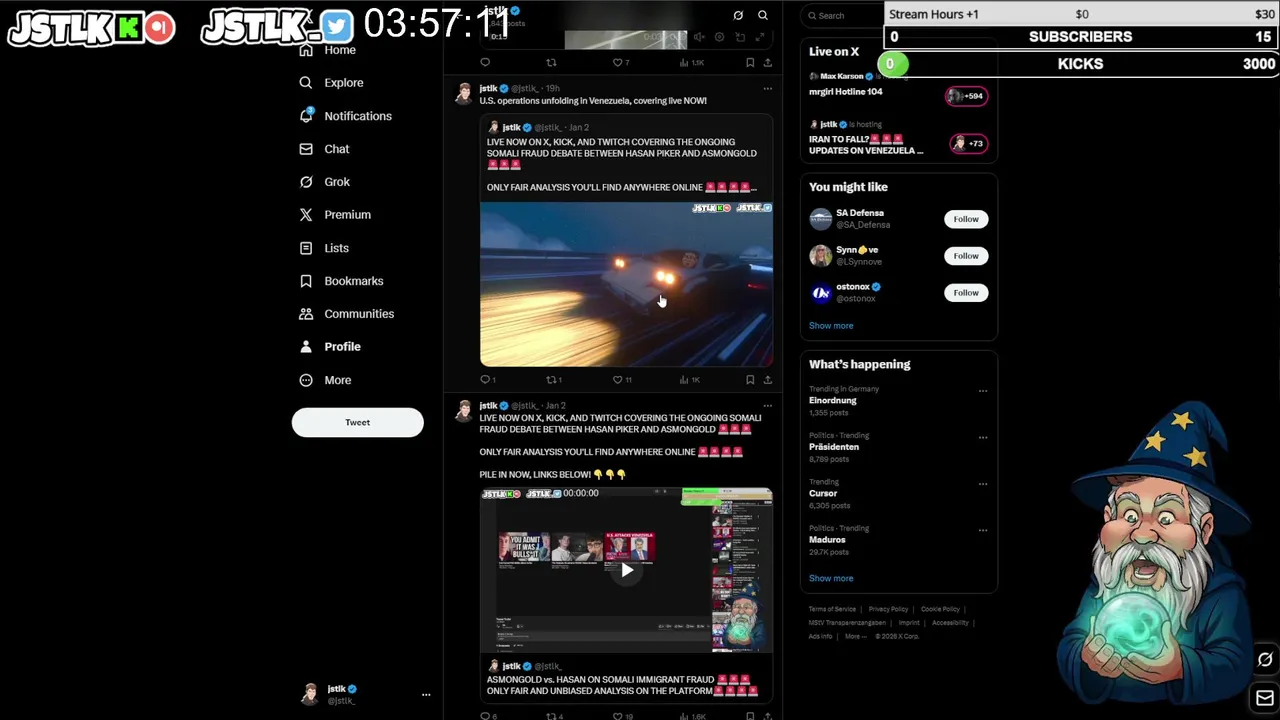View analytics of Venezuela operations post
Image resolution: width=1280 pixels, height=720 pixels.
[x=689, y=380]
